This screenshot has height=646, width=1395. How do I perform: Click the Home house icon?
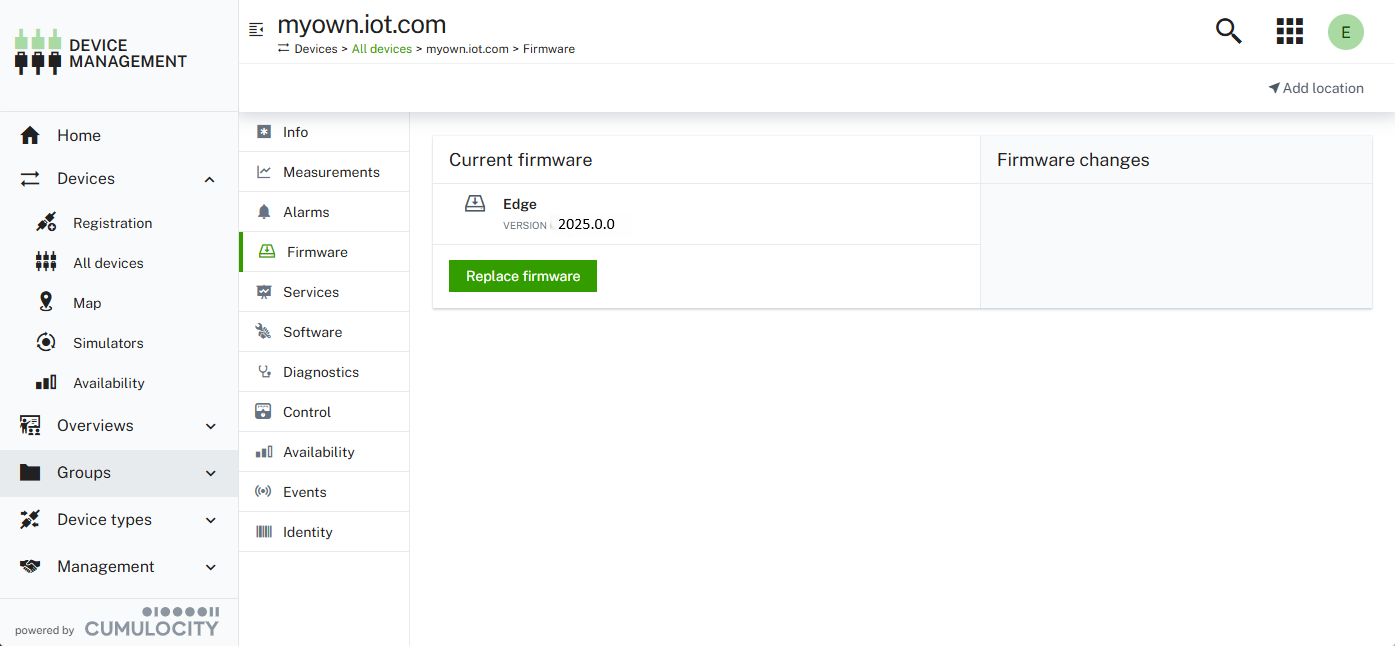pyautogui.click(x=30, y=136)
